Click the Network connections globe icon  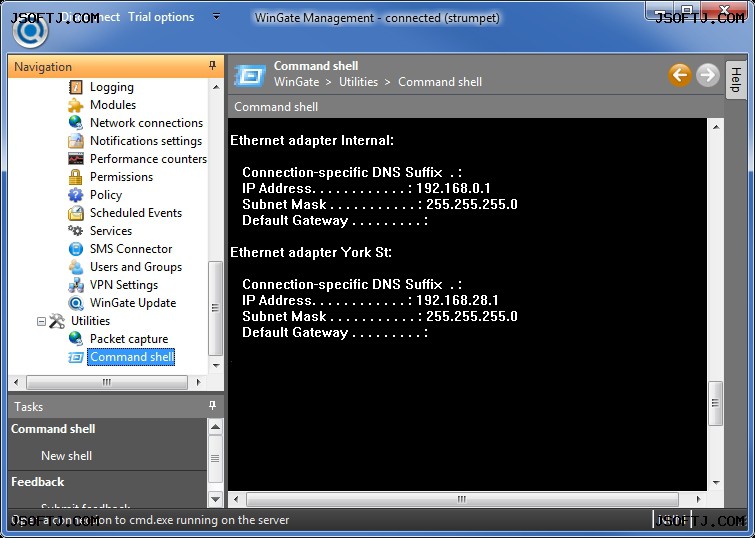pyautogui.click(x=76, y=123)
